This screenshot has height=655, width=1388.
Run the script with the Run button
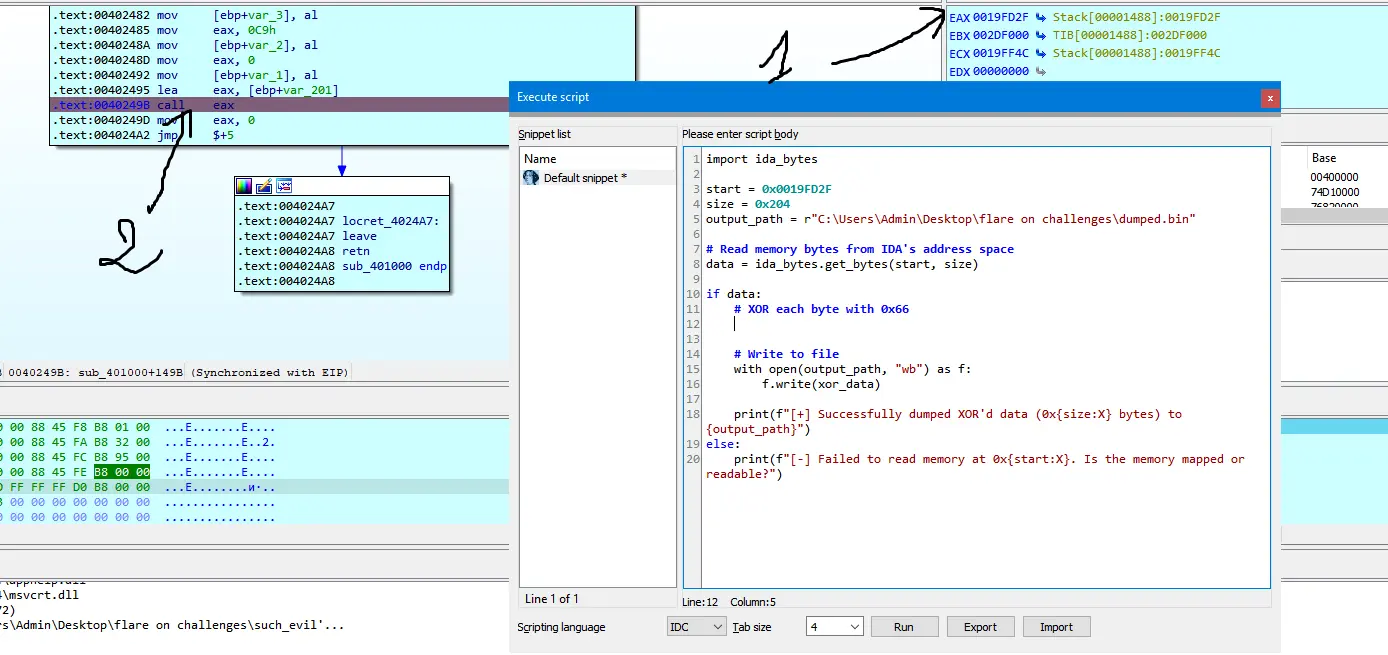[x=904, y=627]
